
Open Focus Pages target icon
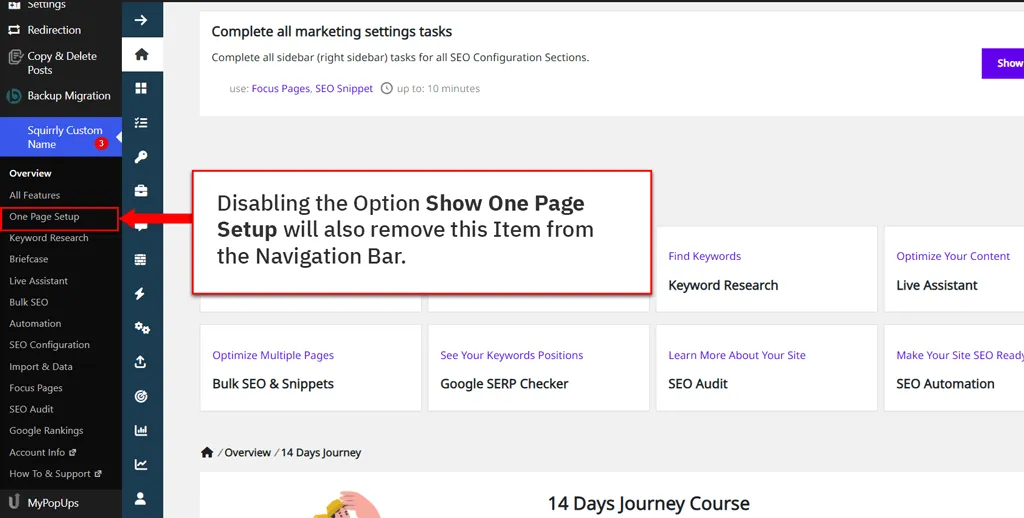[141, 396]
